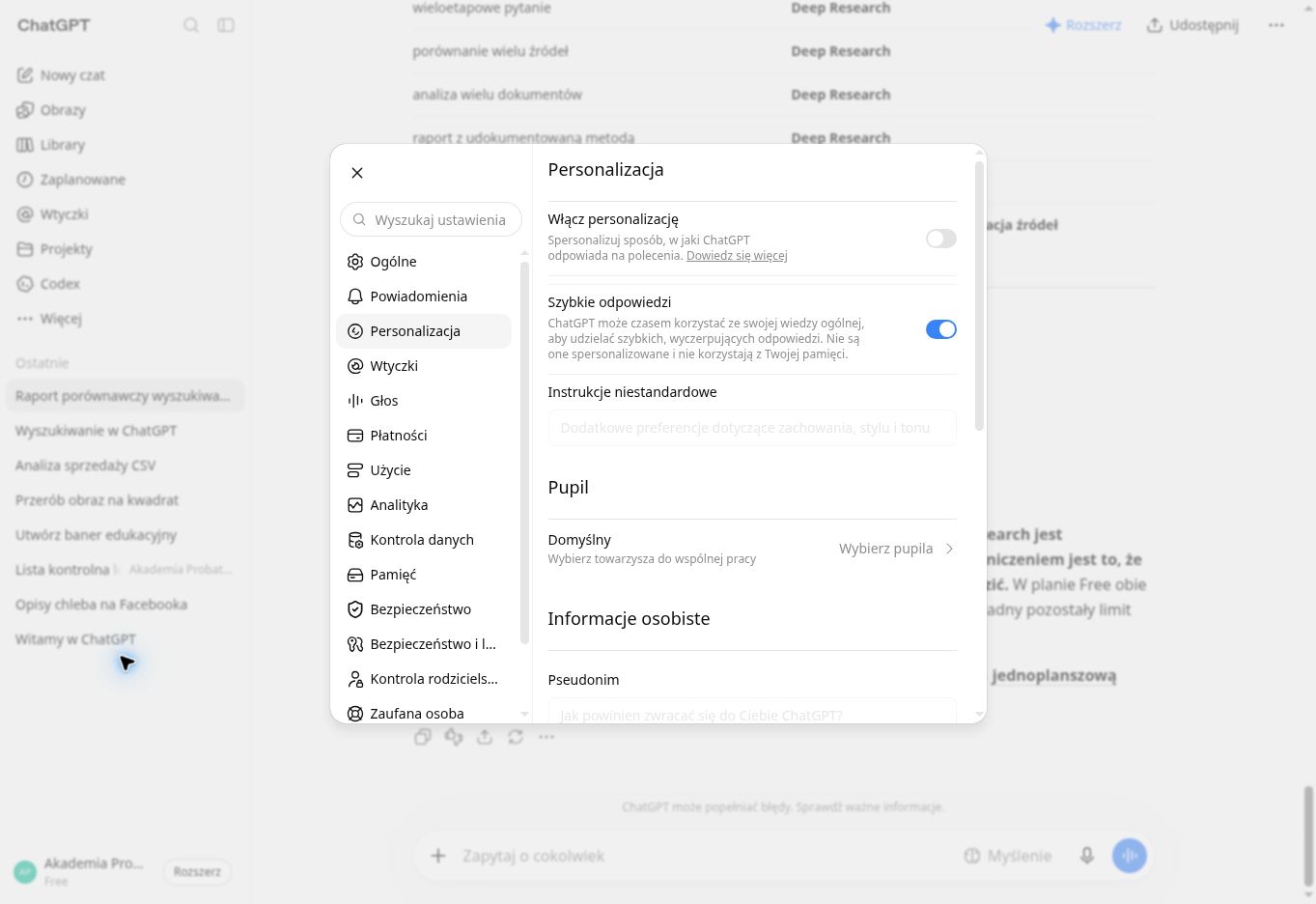The image size is (1316, 904).
Task: Close the settings dialog with the X
Action: coord(357,173)
